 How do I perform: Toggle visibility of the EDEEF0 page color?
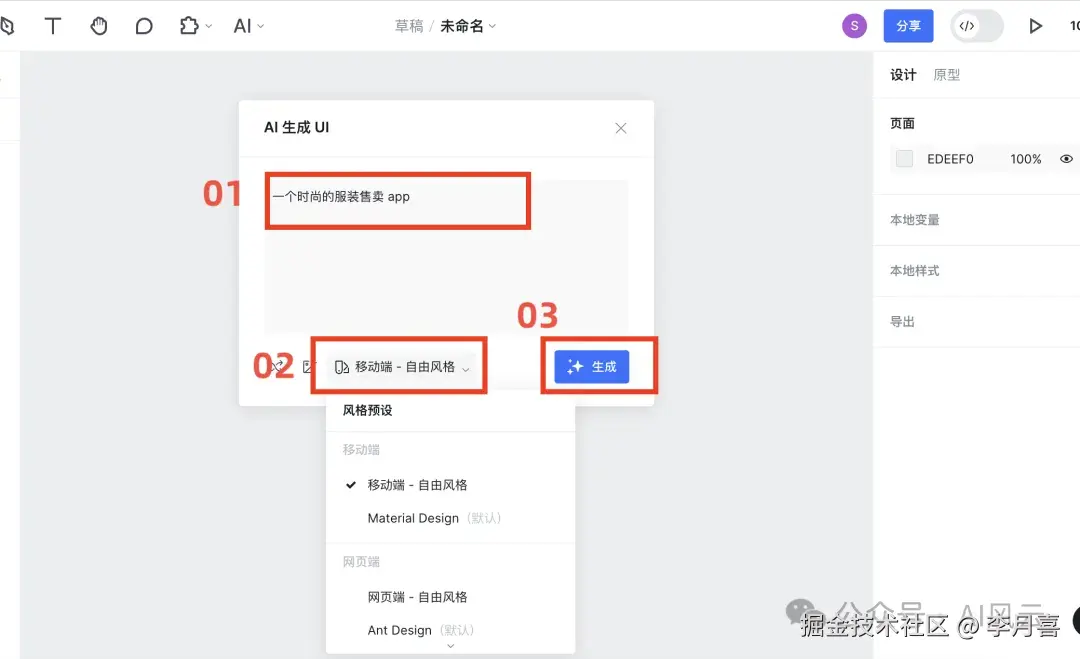1065,158
